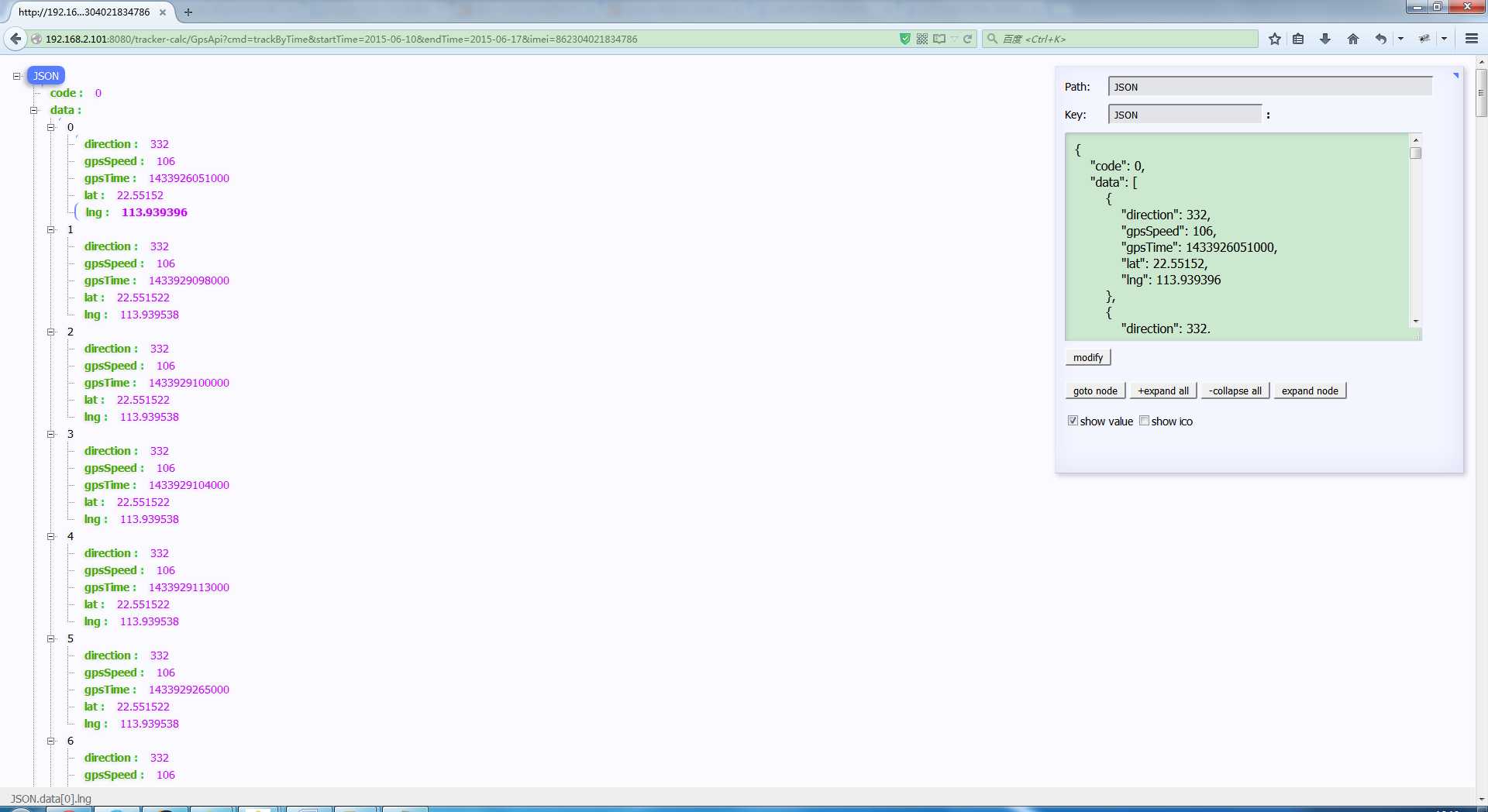Show bookmarks list icon
The width and height of the screenshot is (1488, 812).
tap(1298, 39)
